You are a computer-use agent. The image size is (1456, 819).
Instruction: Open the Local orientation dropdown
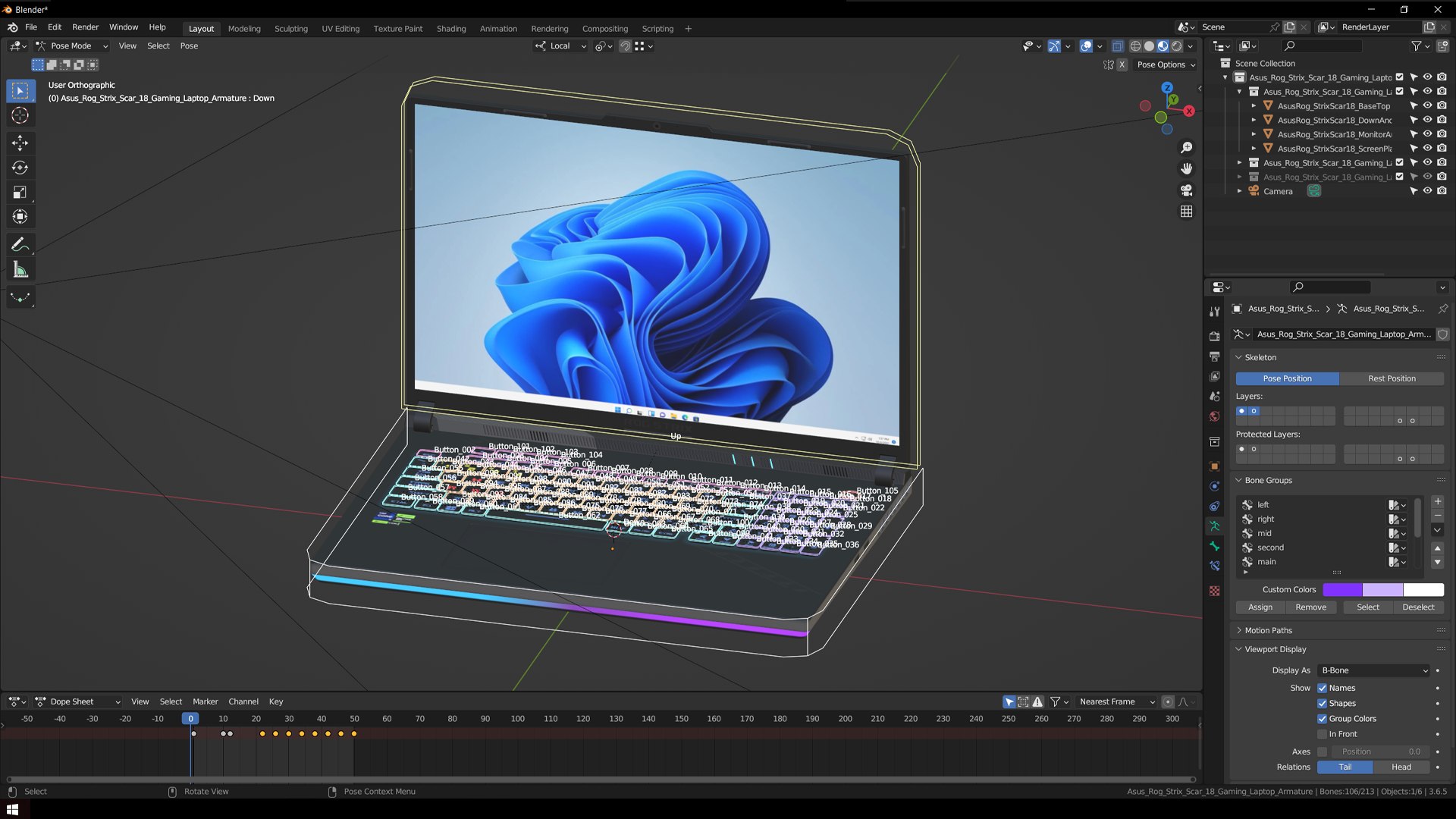click(560, 46)
